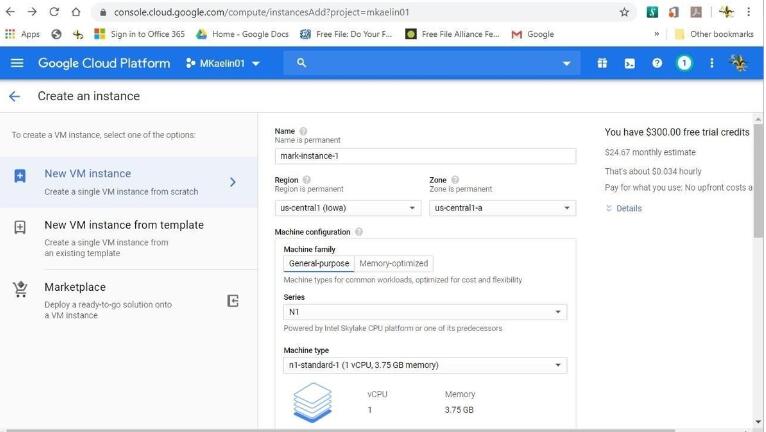
Task: Open the Series dropdown showing N1
Action: click(x=425, y=312)
